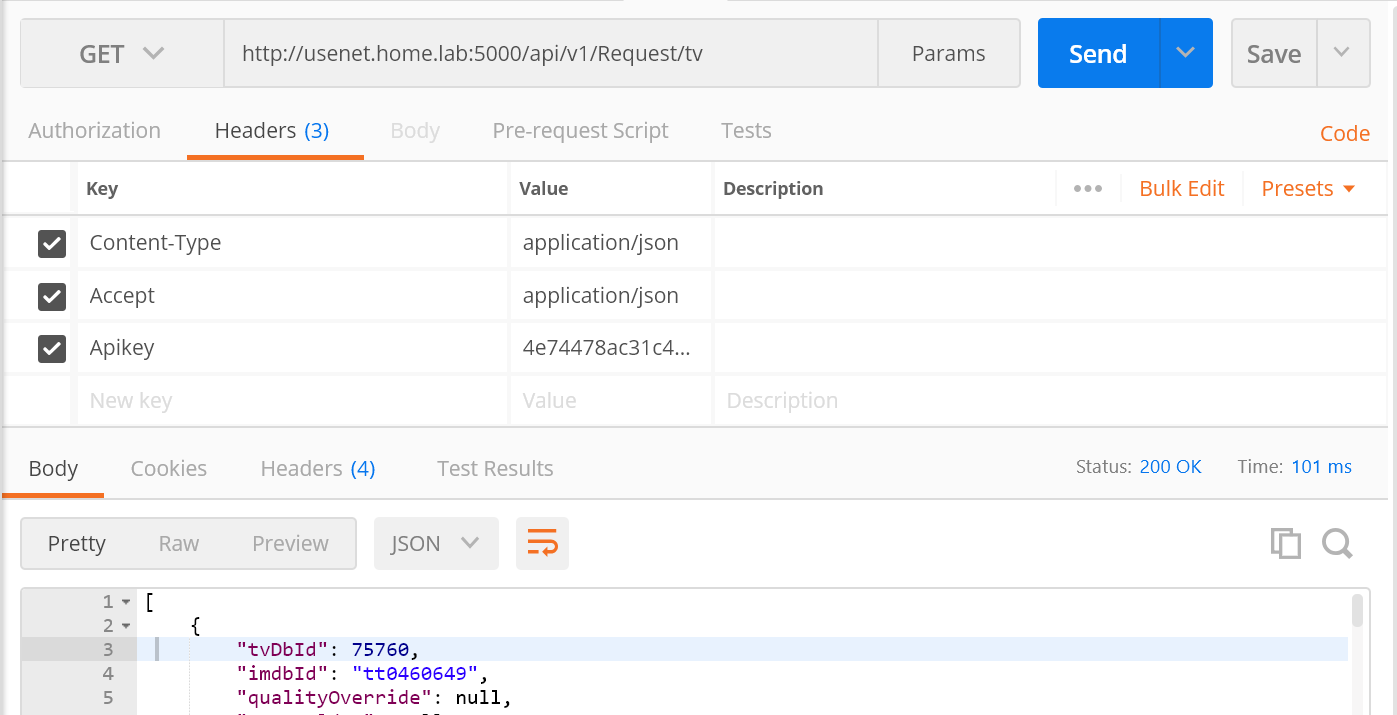Uncheck the Apikey header
1397x715 pixels.
pyautogui.click(x=50, y=348)
